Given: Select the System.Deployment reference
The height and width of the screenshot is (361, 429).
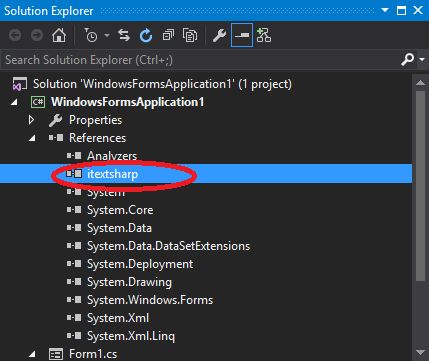Looking at the screenshot, I should tap(140, 264).
